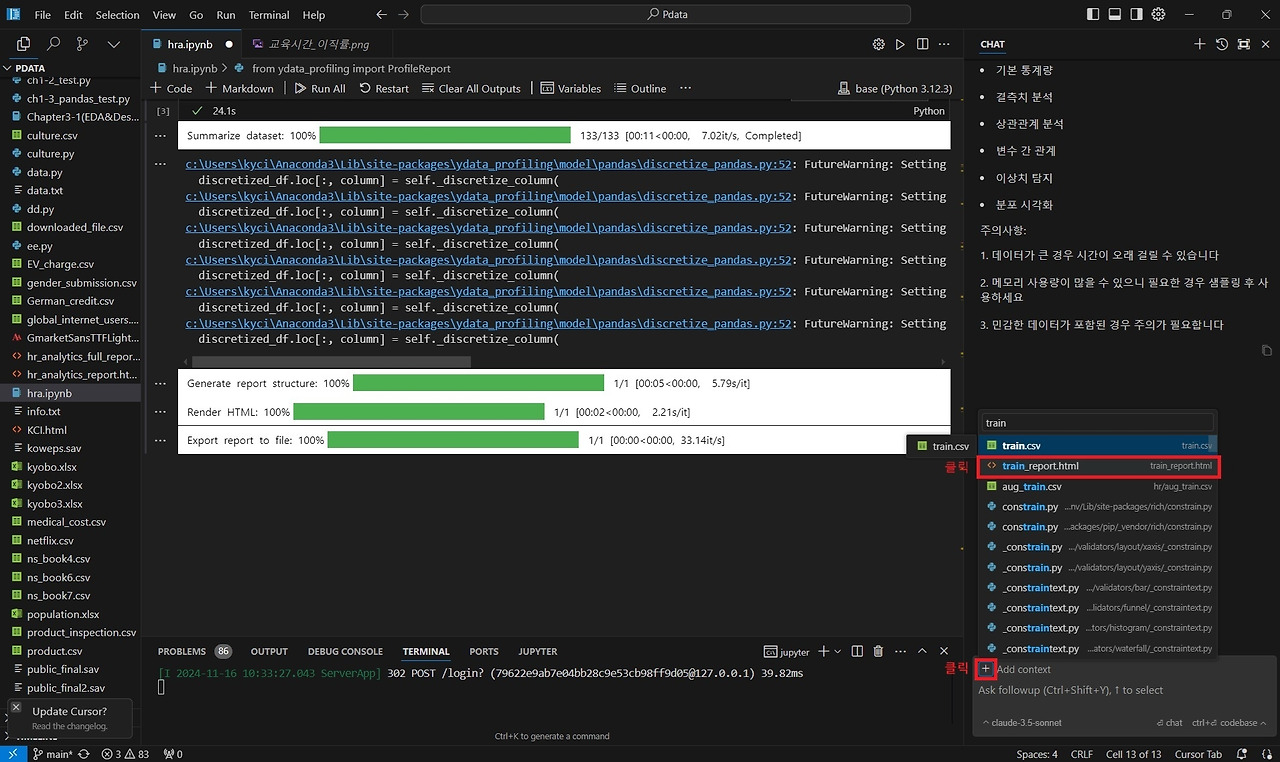The width and height of the screenshot is (1280, 762).
Task: Open the Source Control view icon
Action: tap(82, 44)
